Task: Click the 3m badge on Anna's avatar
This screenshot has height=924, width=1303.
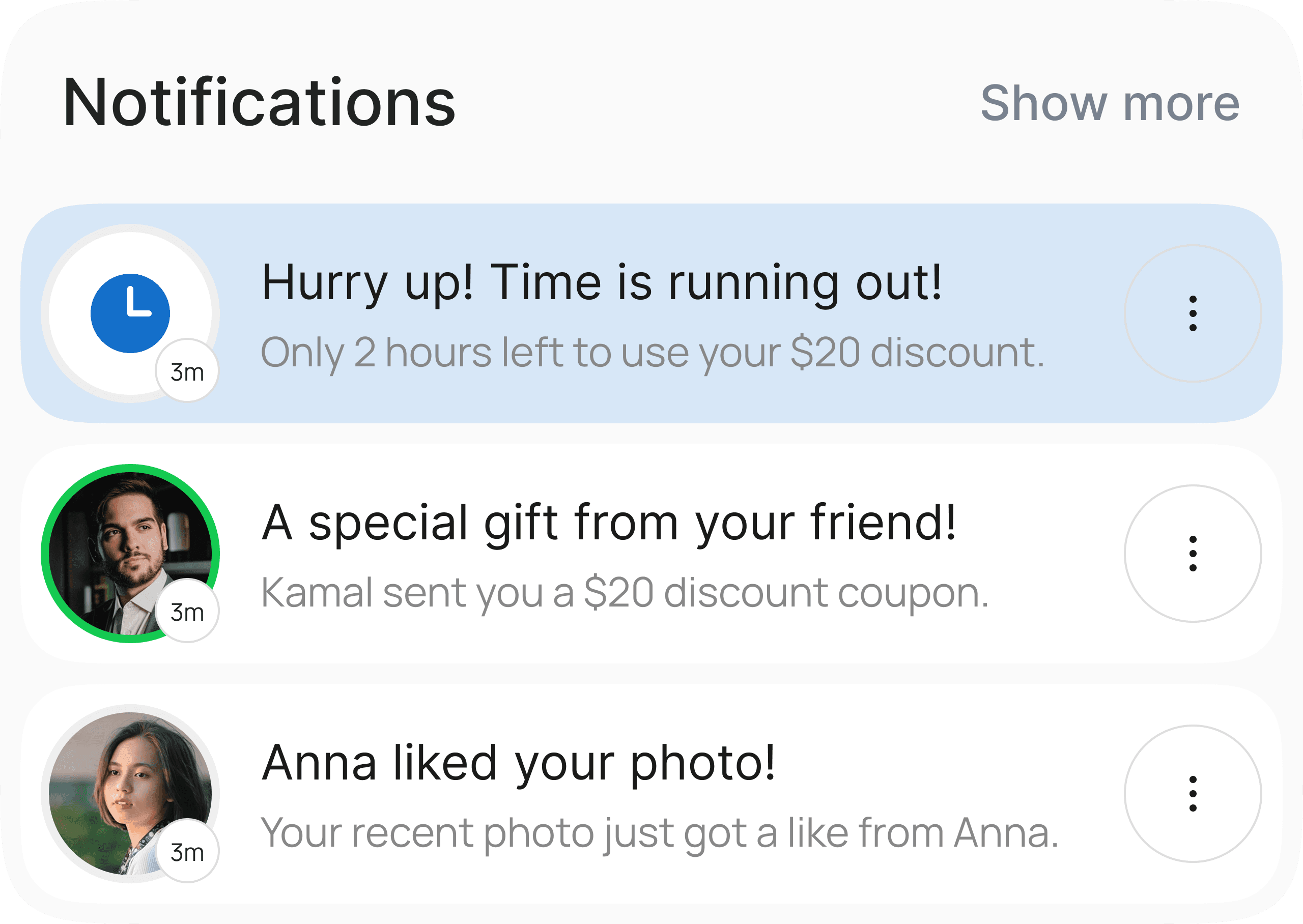Action: point(187,852)
